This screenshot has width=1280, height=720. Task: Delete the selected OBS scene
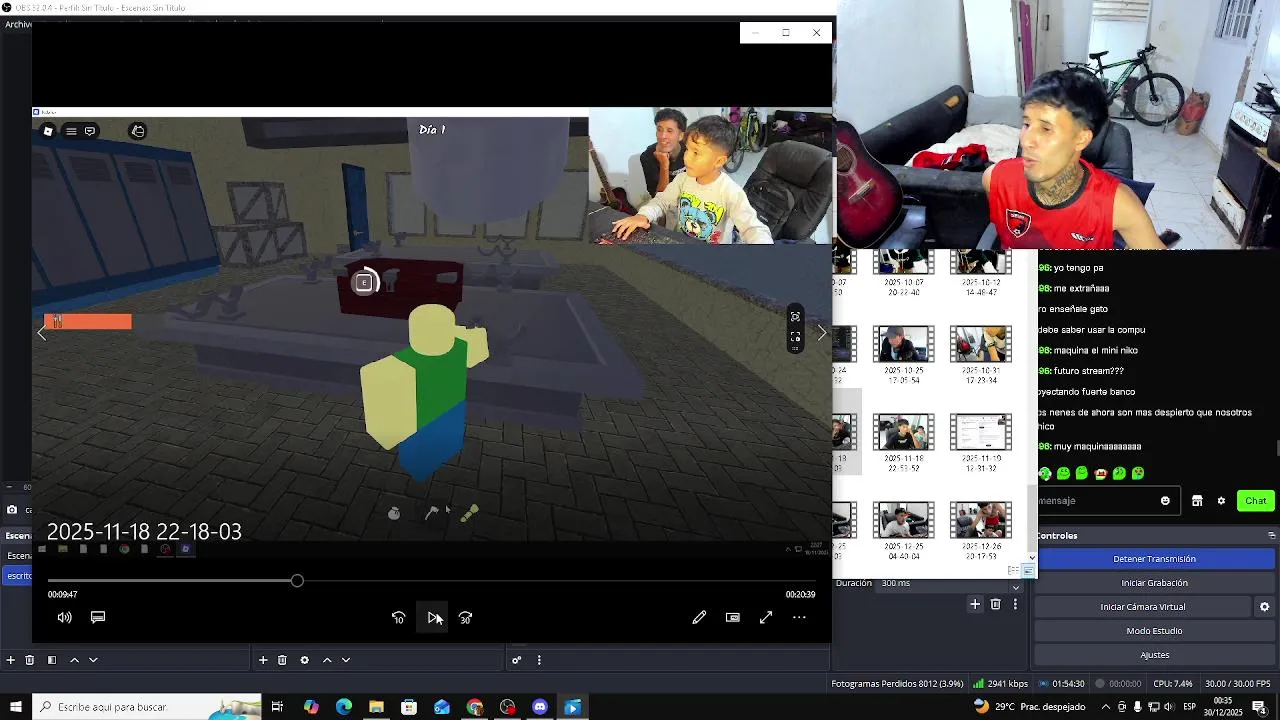click(x=30, y=660)
